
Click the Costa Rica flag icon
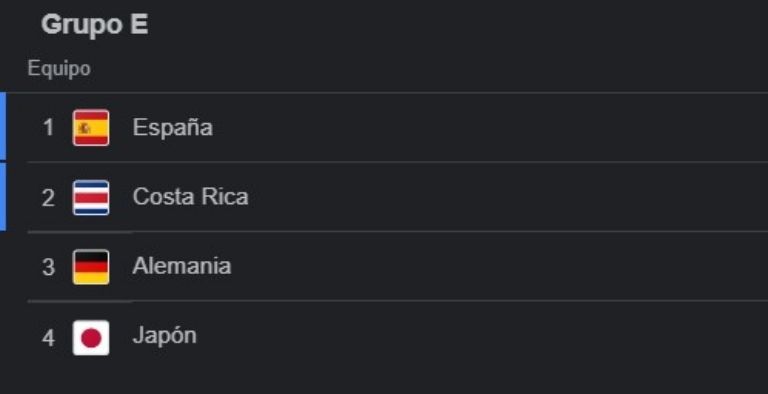pos(91,197)
